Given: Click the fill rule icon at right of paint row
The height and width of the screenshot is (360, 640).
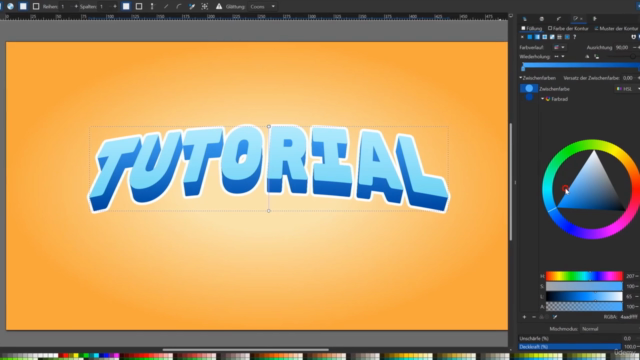Looking at the screenshot, I should pos(633,37).
